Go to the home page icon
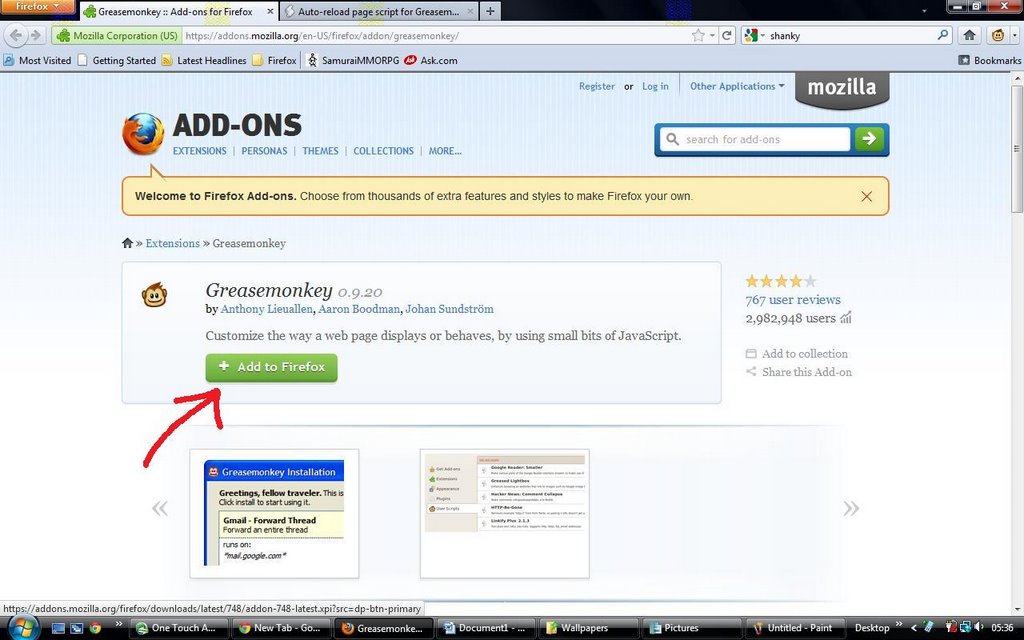 [x=969, y=35]
